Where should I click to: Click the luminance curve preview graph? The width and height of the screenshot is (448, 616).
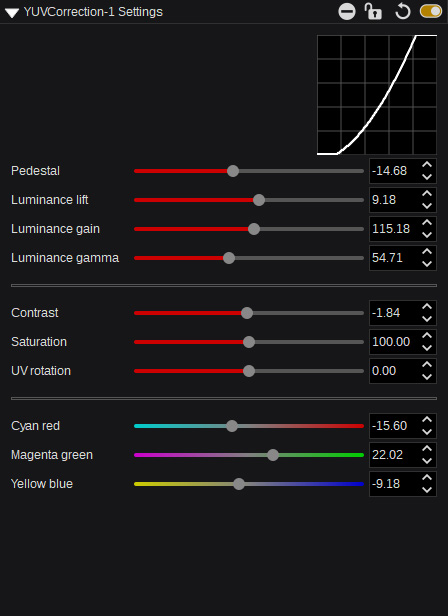[x=377, y=95]
